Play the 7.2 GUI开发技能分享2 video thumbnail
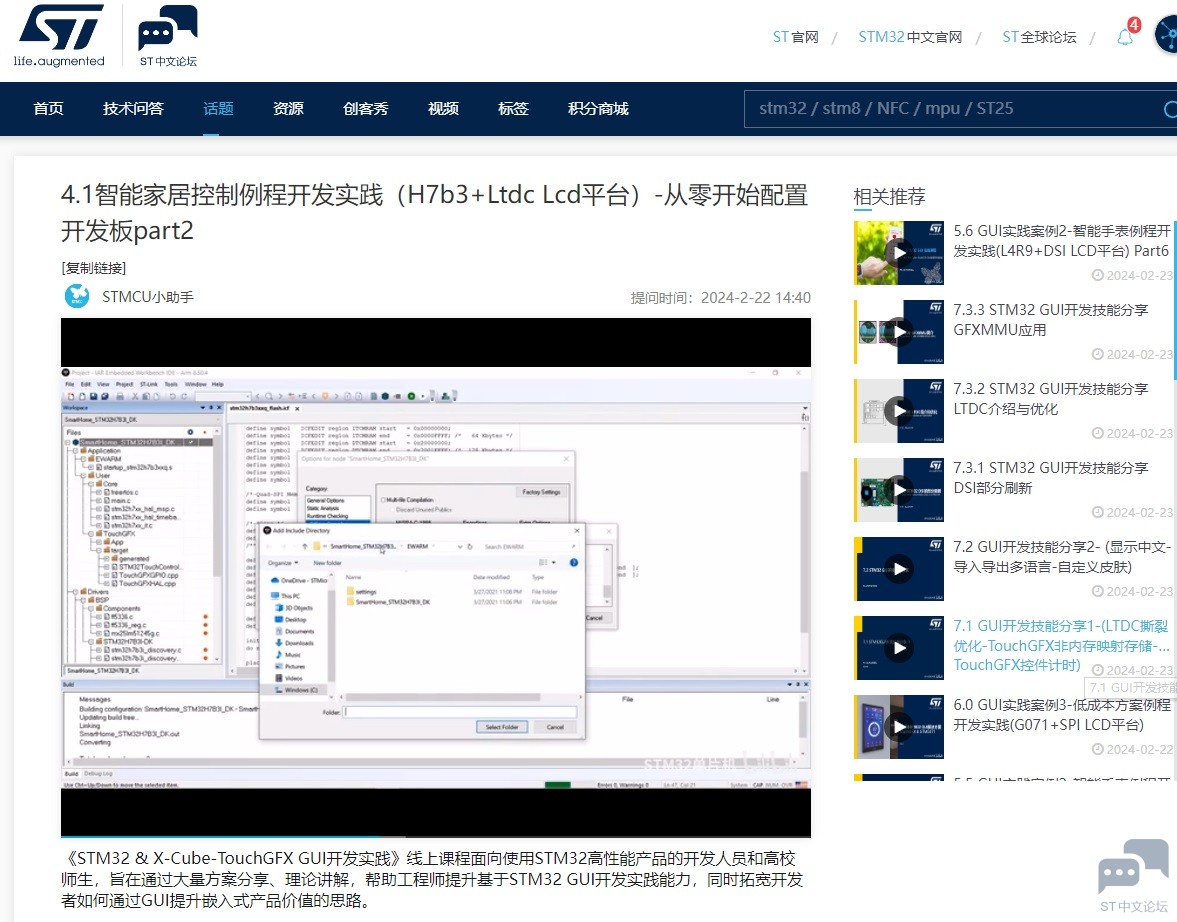The image size is (1177, 922). [x=899, y=568]
